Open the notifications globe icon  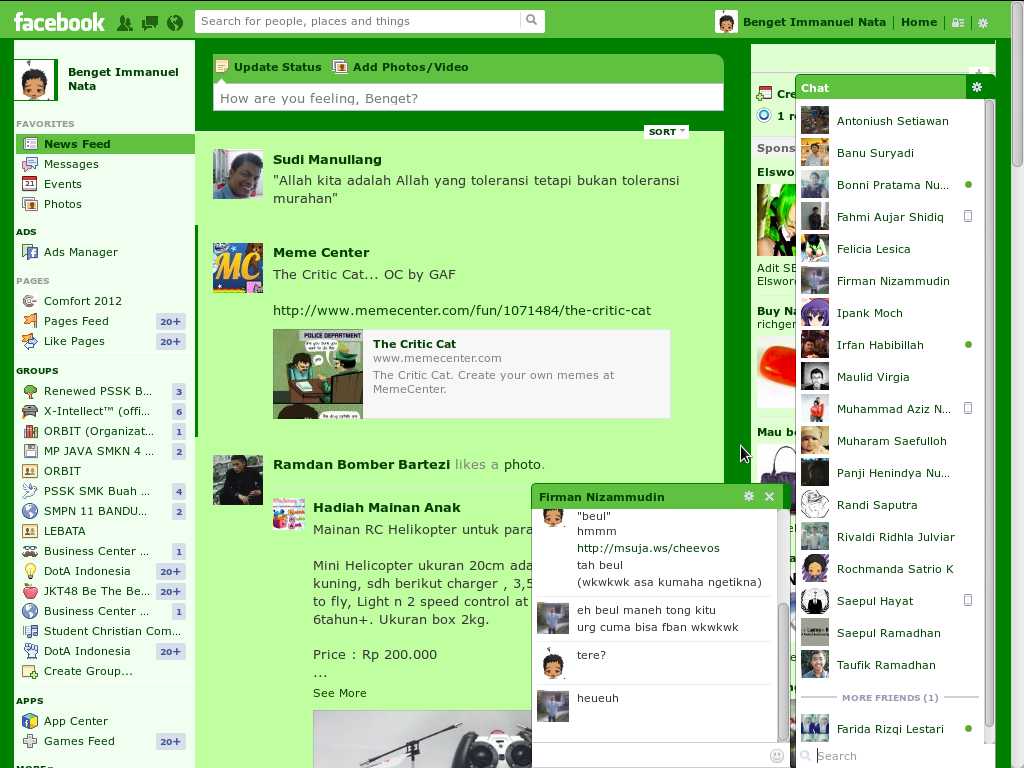click(174, 21)
